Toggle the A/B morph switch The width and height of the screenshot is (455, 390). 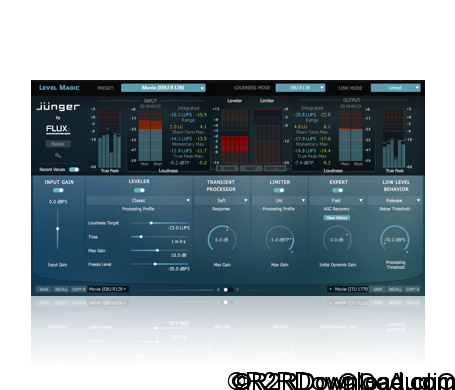tap(228, 290)
